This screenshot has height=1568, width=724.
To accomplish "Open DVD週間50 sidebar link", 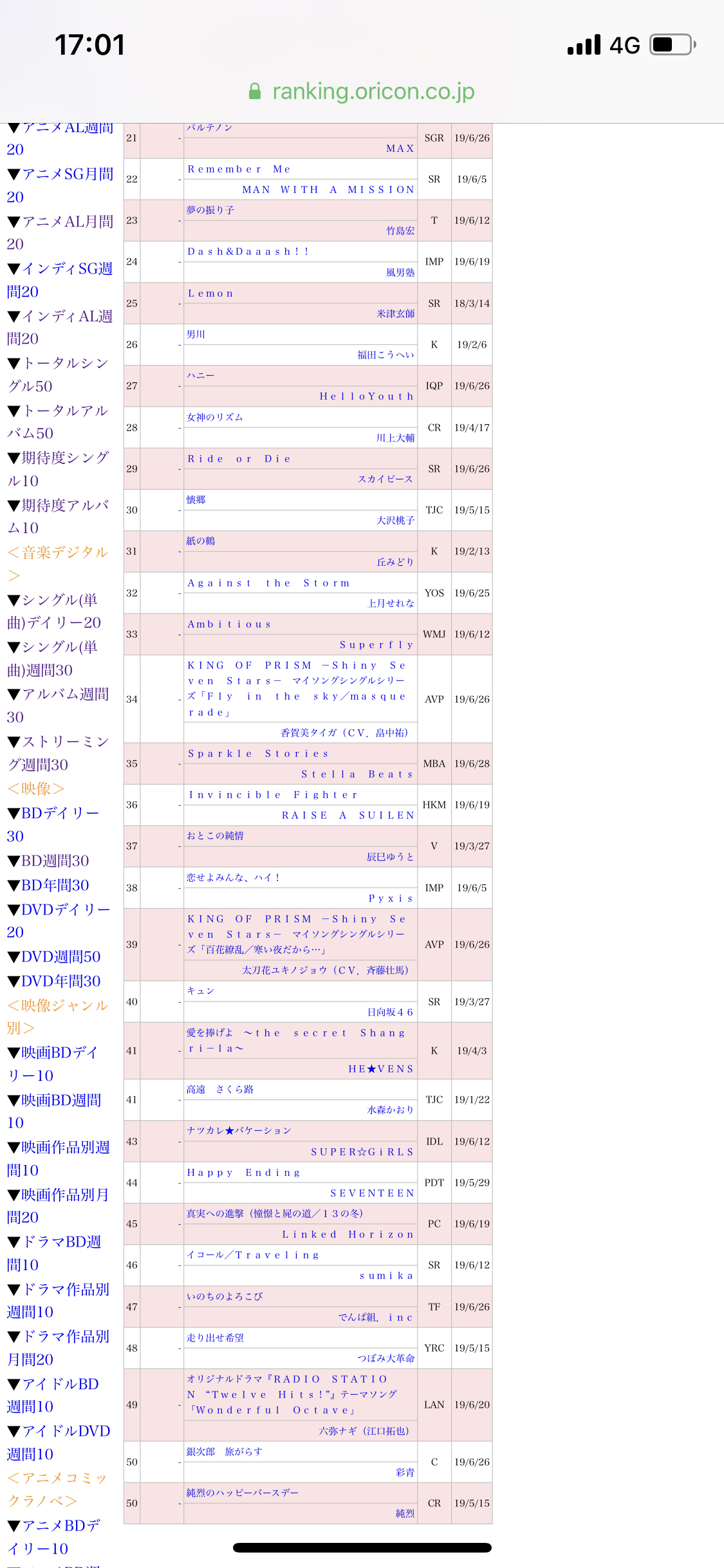I will (x=54, y=957).
